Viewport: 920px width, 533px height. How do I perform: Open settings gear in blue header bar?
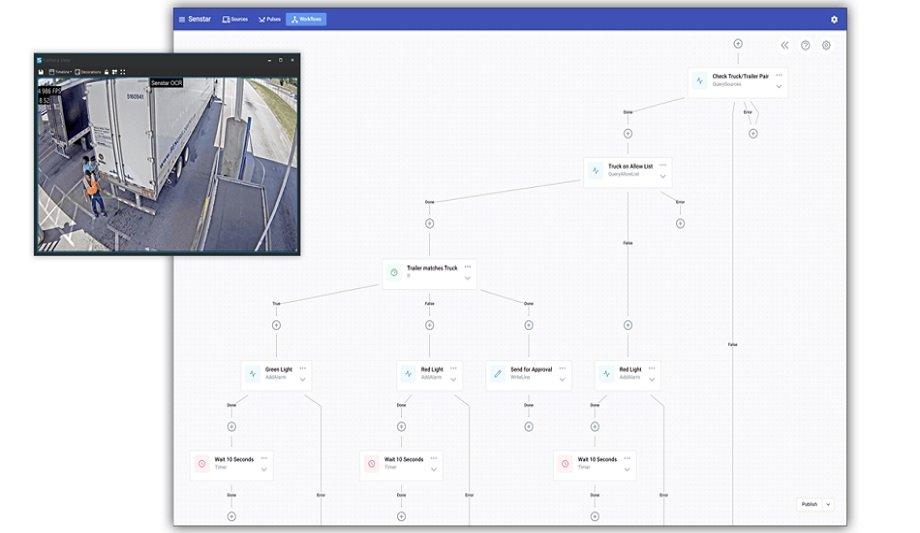[834, 19]
